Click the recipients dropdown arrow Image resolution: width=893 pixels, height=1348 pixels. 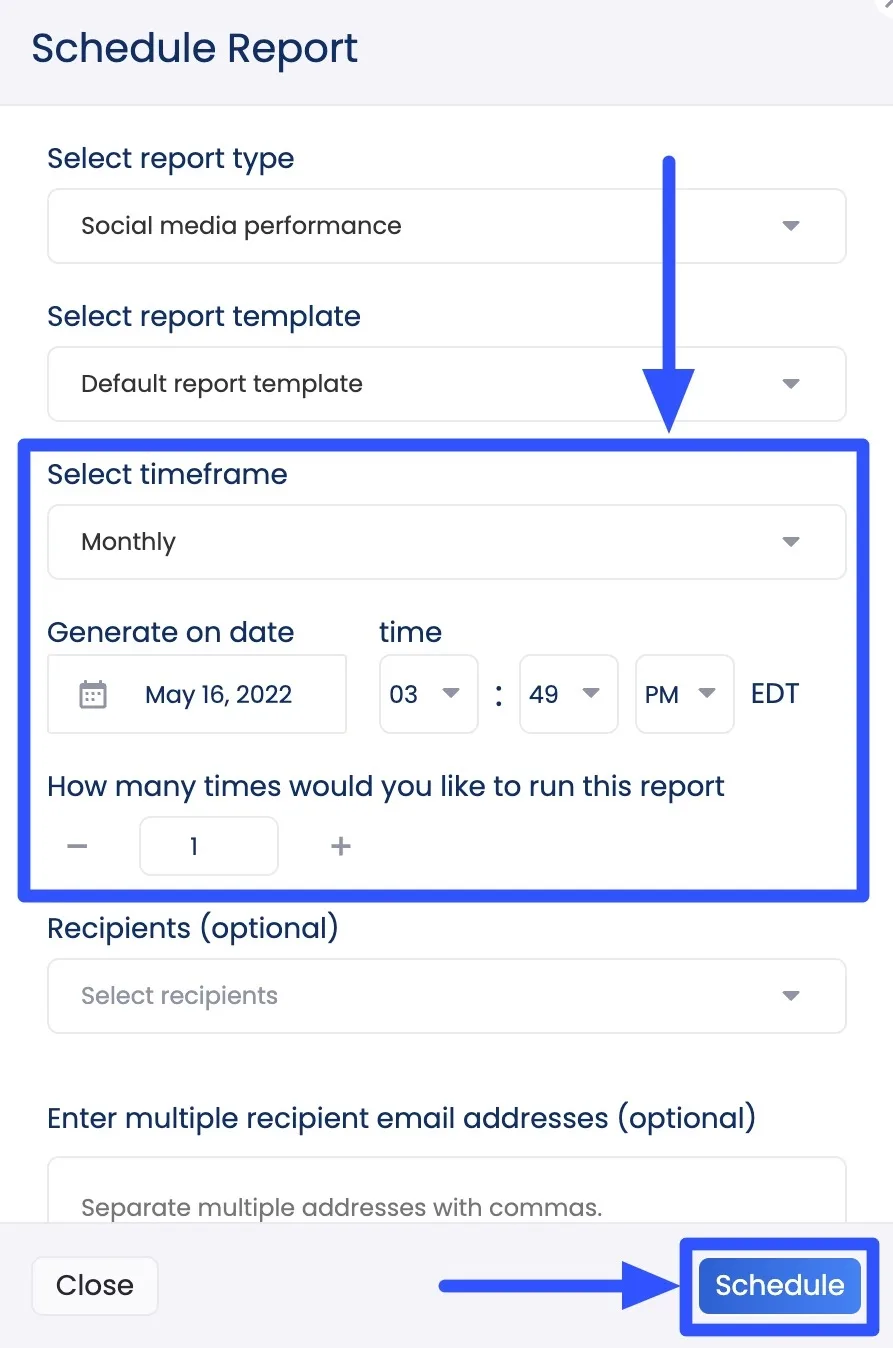[791, 996]
